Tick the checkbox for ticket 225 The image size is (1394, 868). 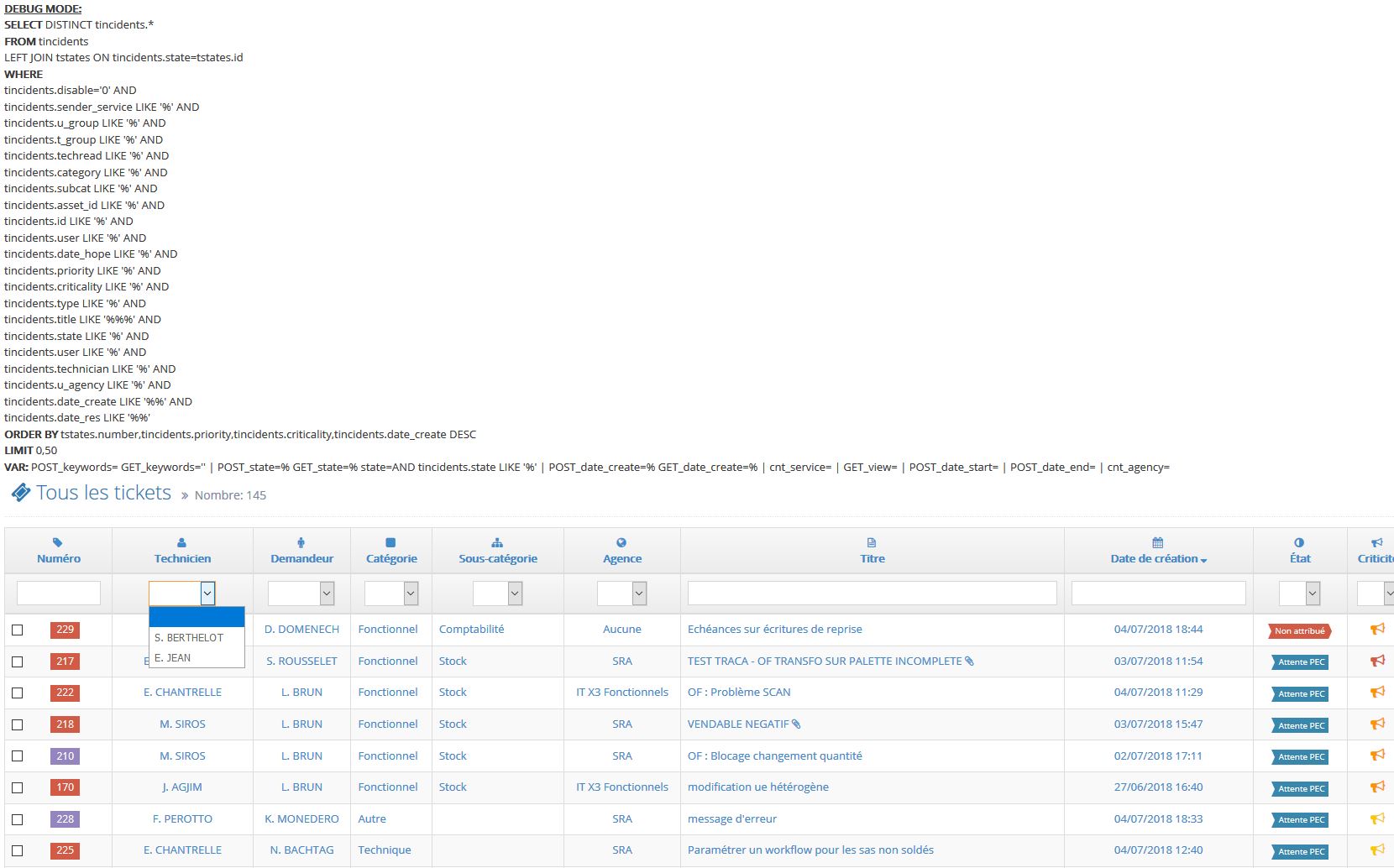(17, 850)
